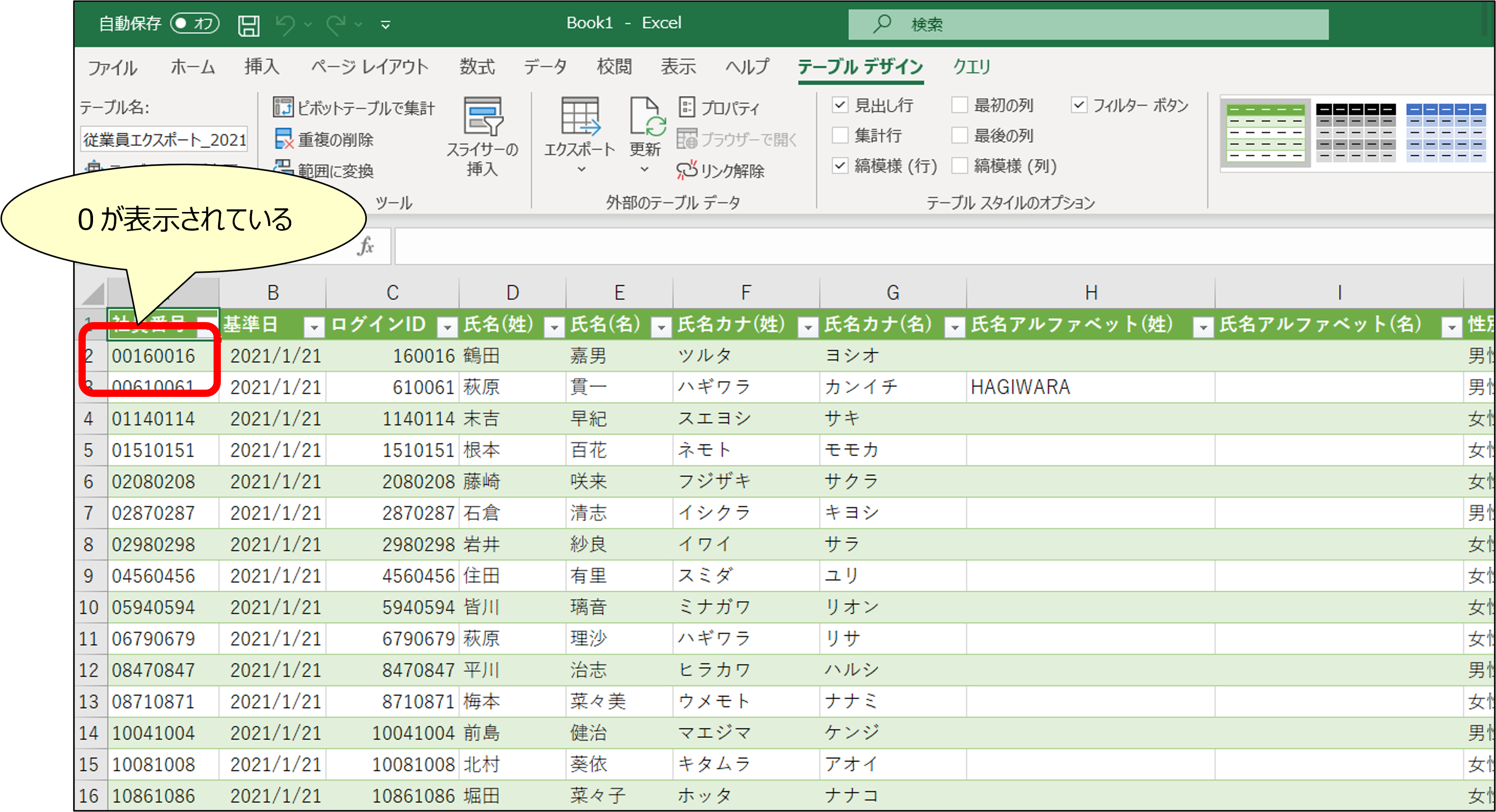The image size is (1496, 812).
Task: Open Customize Quick Access Toolbar arrow
Action: (x=385, y=25)
